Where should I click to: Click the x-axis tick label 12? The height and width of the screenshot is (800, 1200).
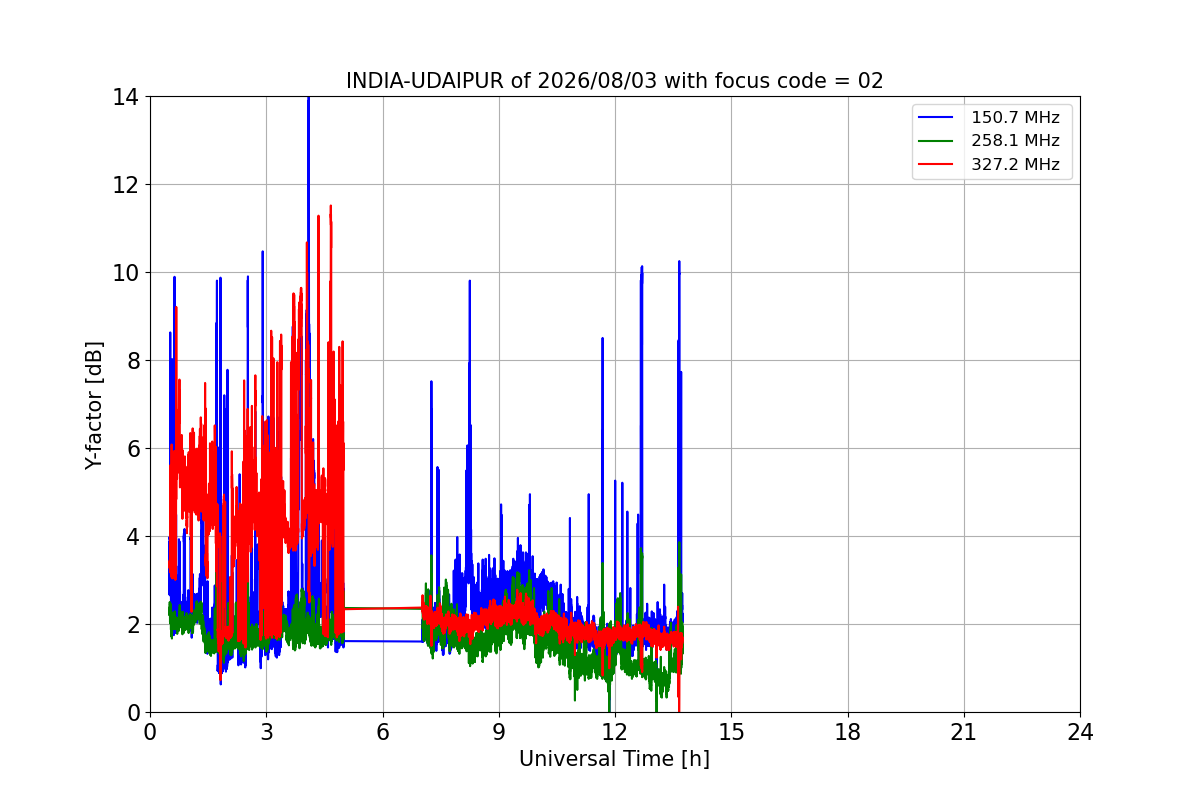(x=615, y=732)
